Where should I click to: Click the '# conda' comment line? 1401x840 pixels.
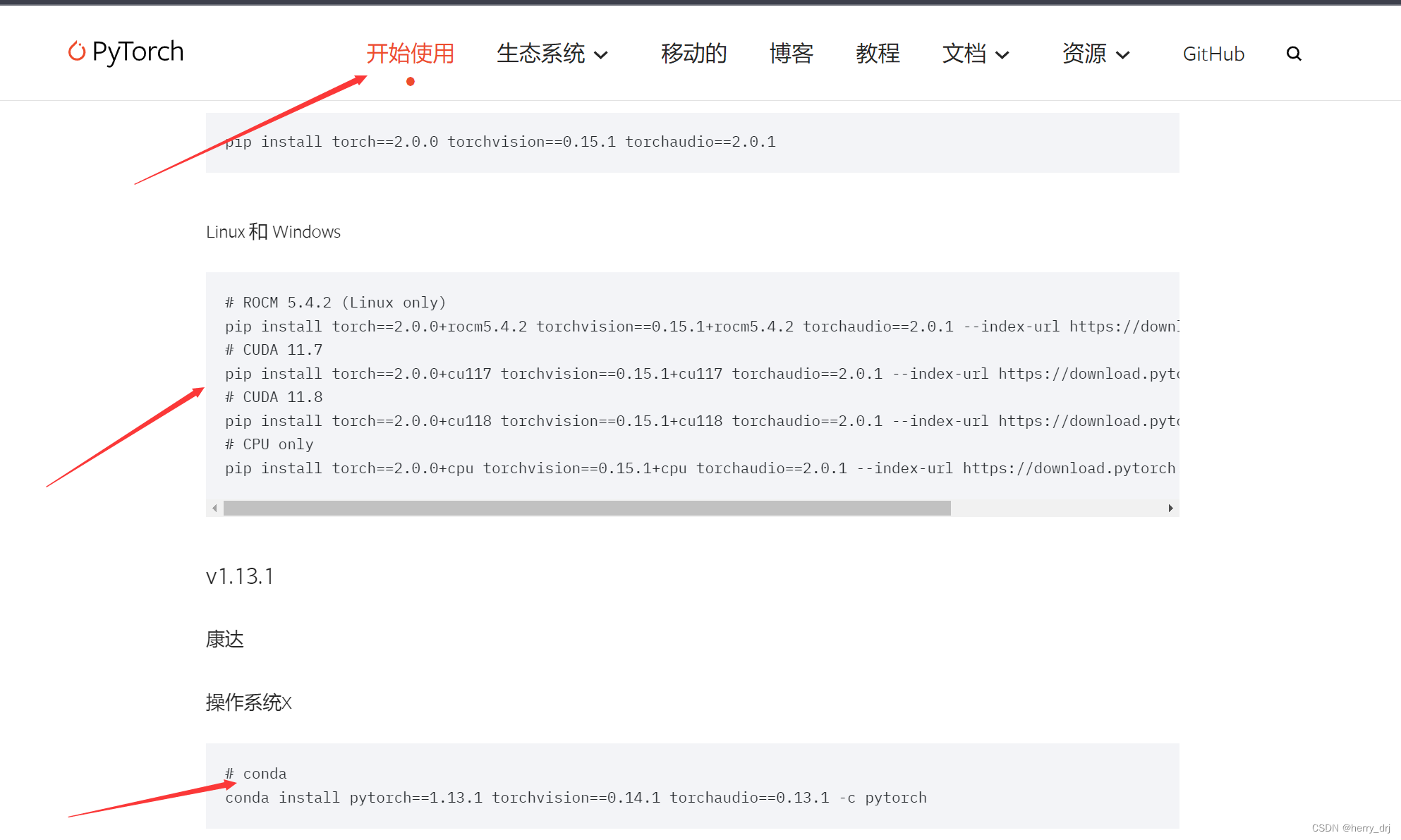[256, 774]
